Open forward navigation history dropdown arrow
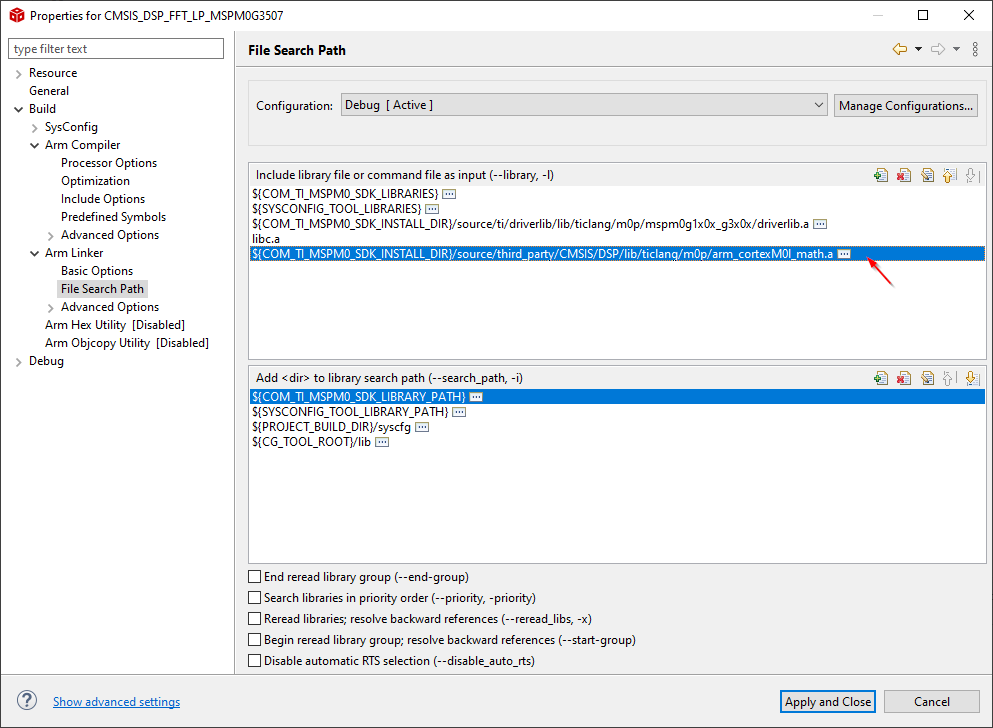993x728 pixels. pos(956,49)
